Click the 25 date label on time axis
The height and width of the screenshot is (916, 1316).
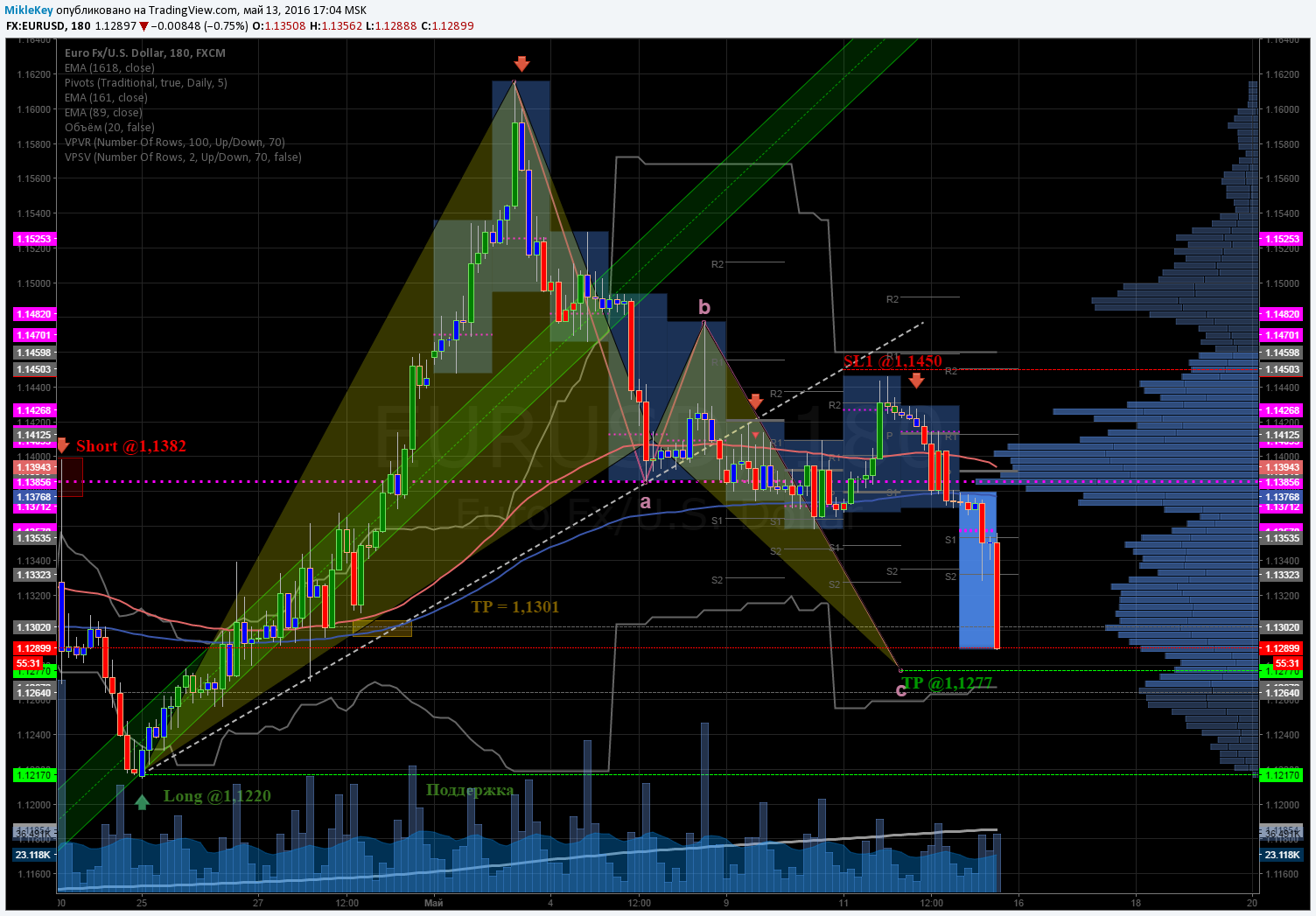coord(142,903)
